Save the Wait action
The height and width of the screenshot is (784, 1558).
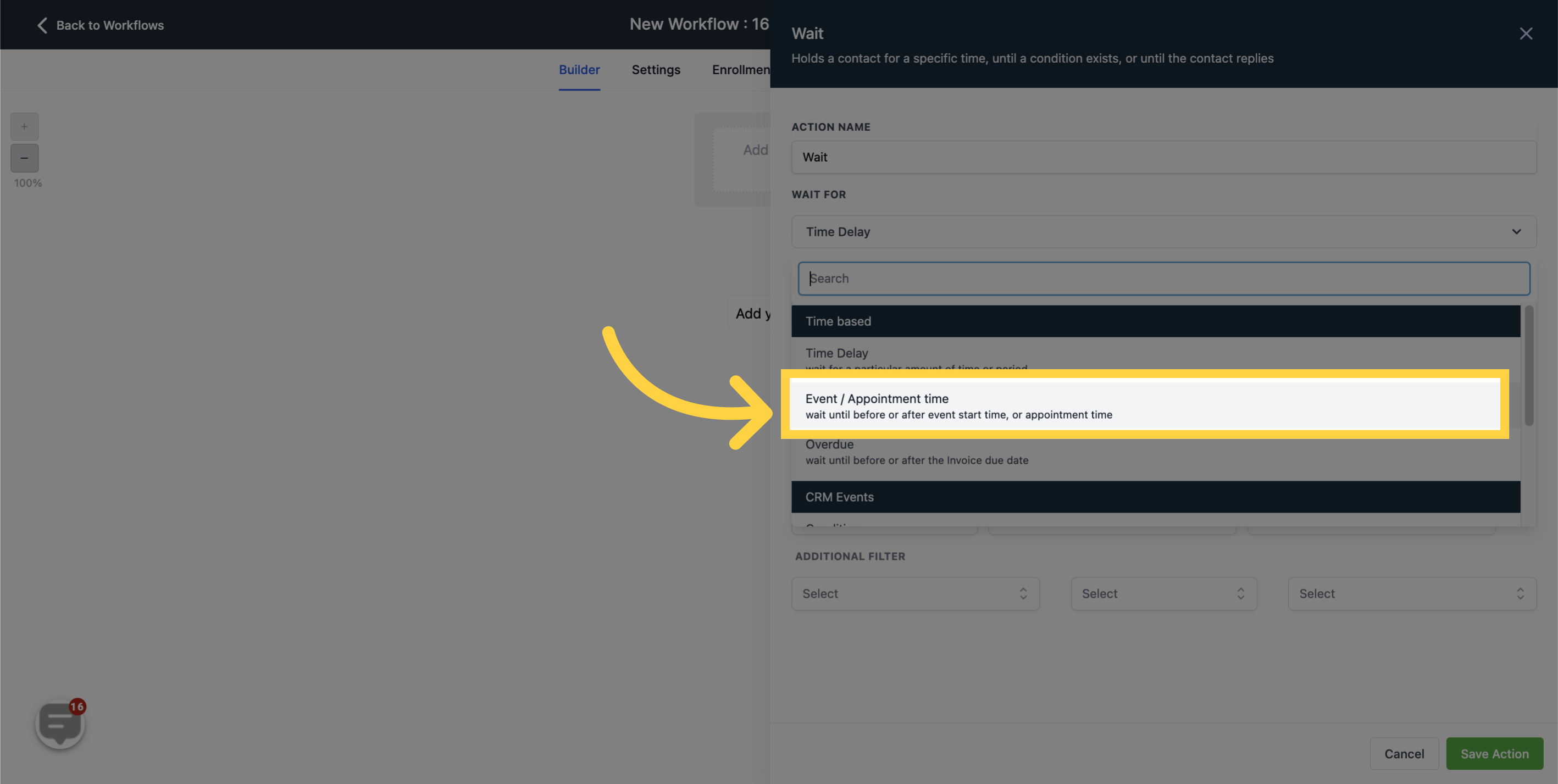[x=1494, y=754]
